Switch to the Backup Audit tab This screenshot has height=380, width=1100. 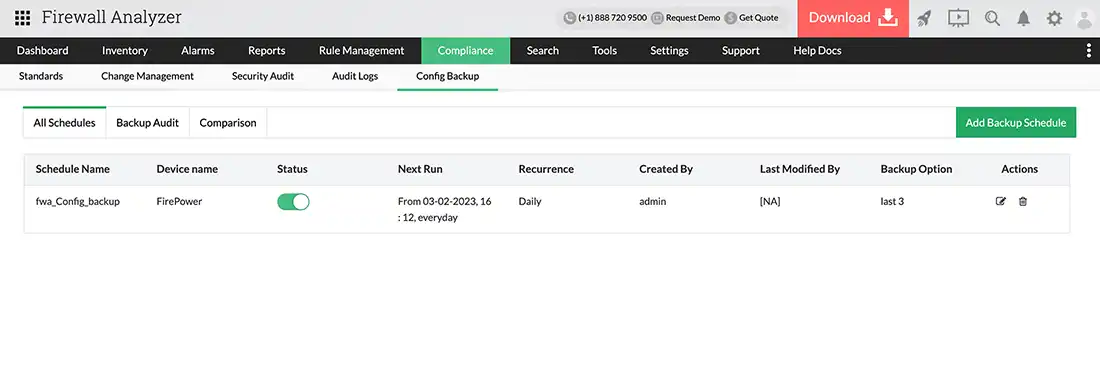147,123
